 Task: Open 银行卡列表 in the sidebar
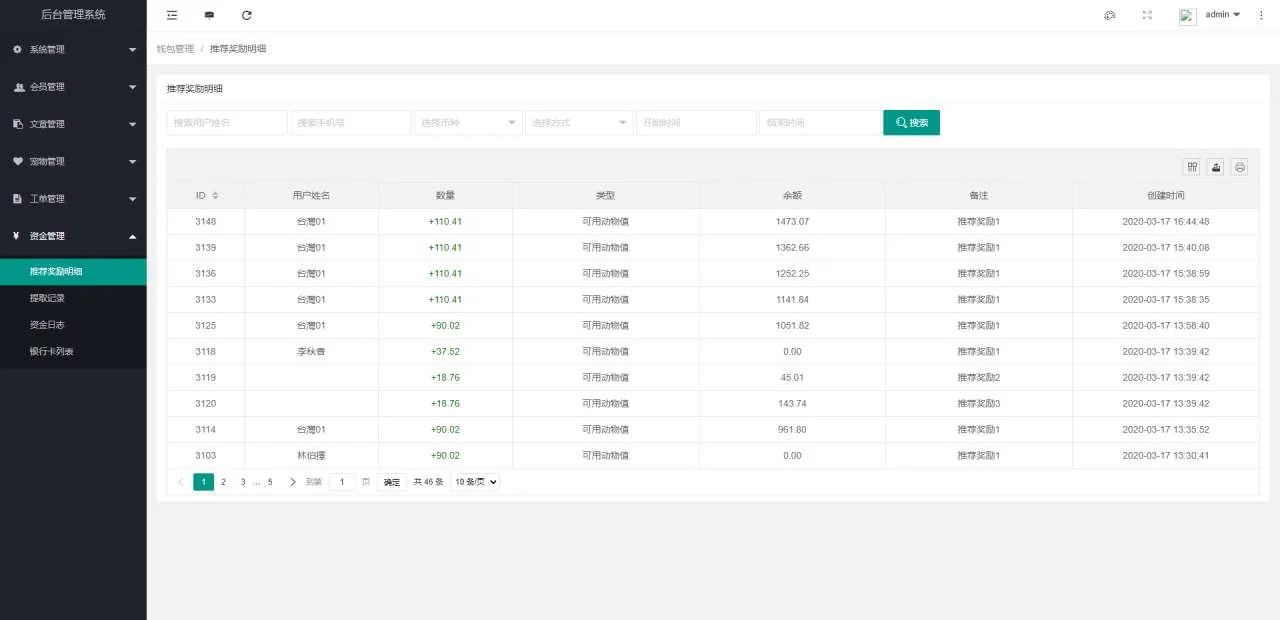[x=52, y=352]
